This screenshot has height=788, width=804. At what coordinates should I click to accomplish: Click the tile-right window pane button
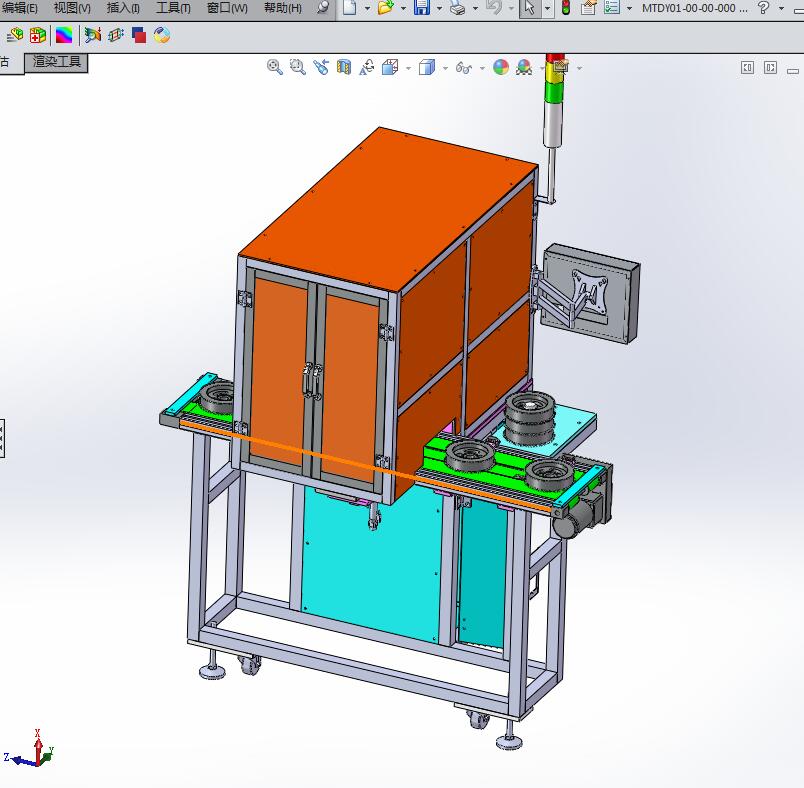(x=770, y=68)
